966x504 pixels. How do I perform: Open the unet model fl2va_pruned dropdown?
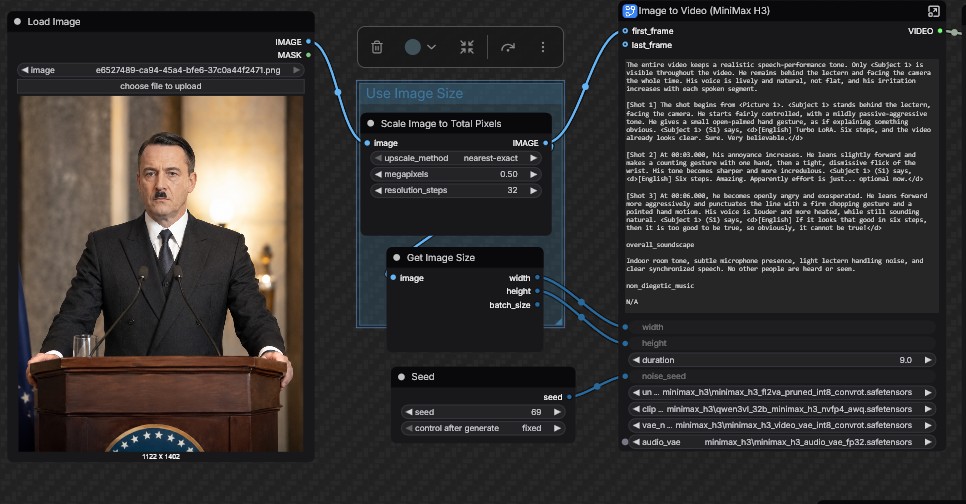(x=782, y=392)
